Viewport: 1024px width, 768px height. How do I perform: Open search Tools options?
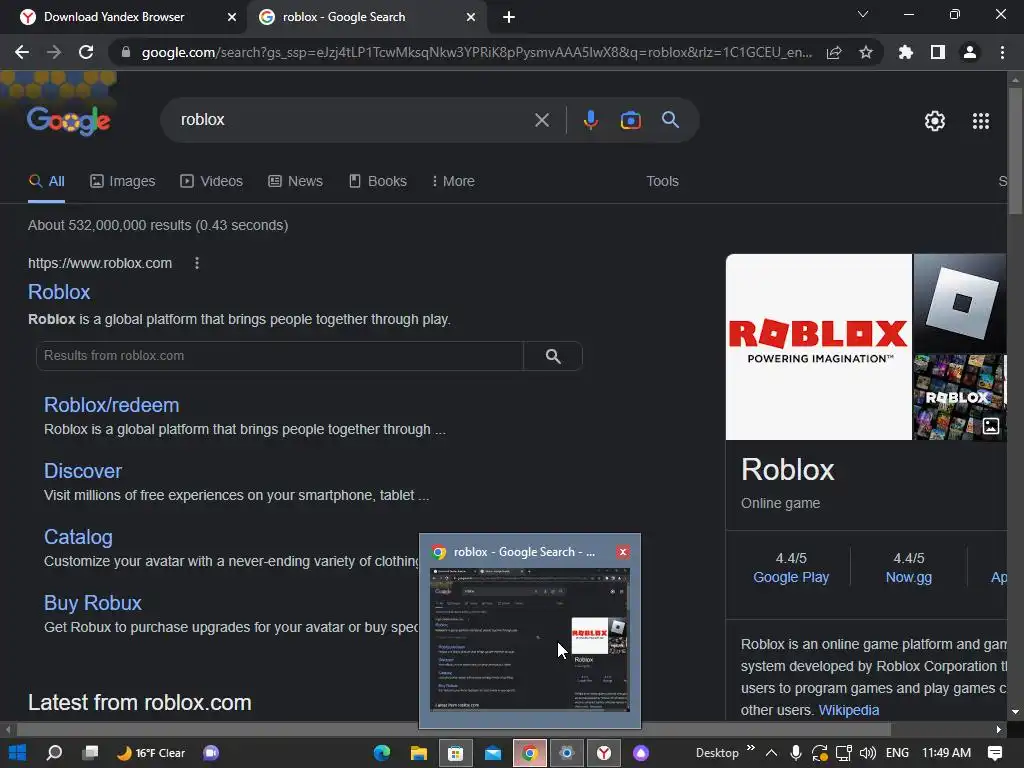[x=662, y=181]
